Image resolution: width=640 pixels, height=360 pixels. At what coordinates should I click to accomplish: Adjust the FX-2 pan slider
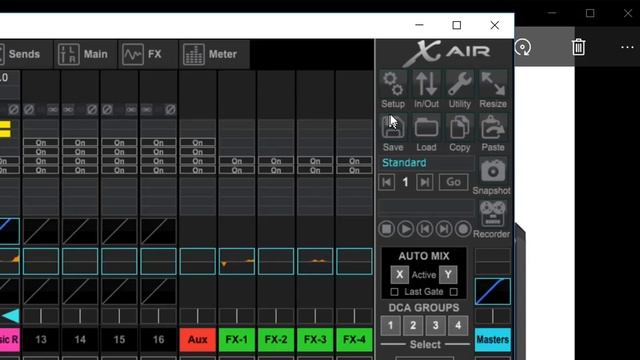click(x=276, y=316)
